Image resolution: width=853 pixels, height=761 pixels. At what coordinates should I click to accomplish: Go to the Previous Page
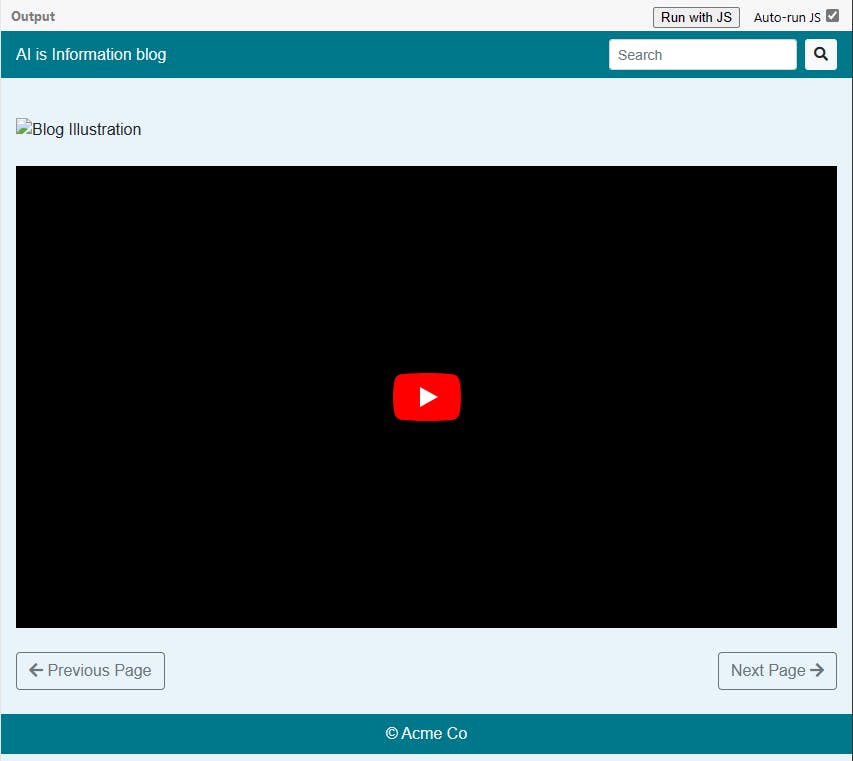pos(90,670)
